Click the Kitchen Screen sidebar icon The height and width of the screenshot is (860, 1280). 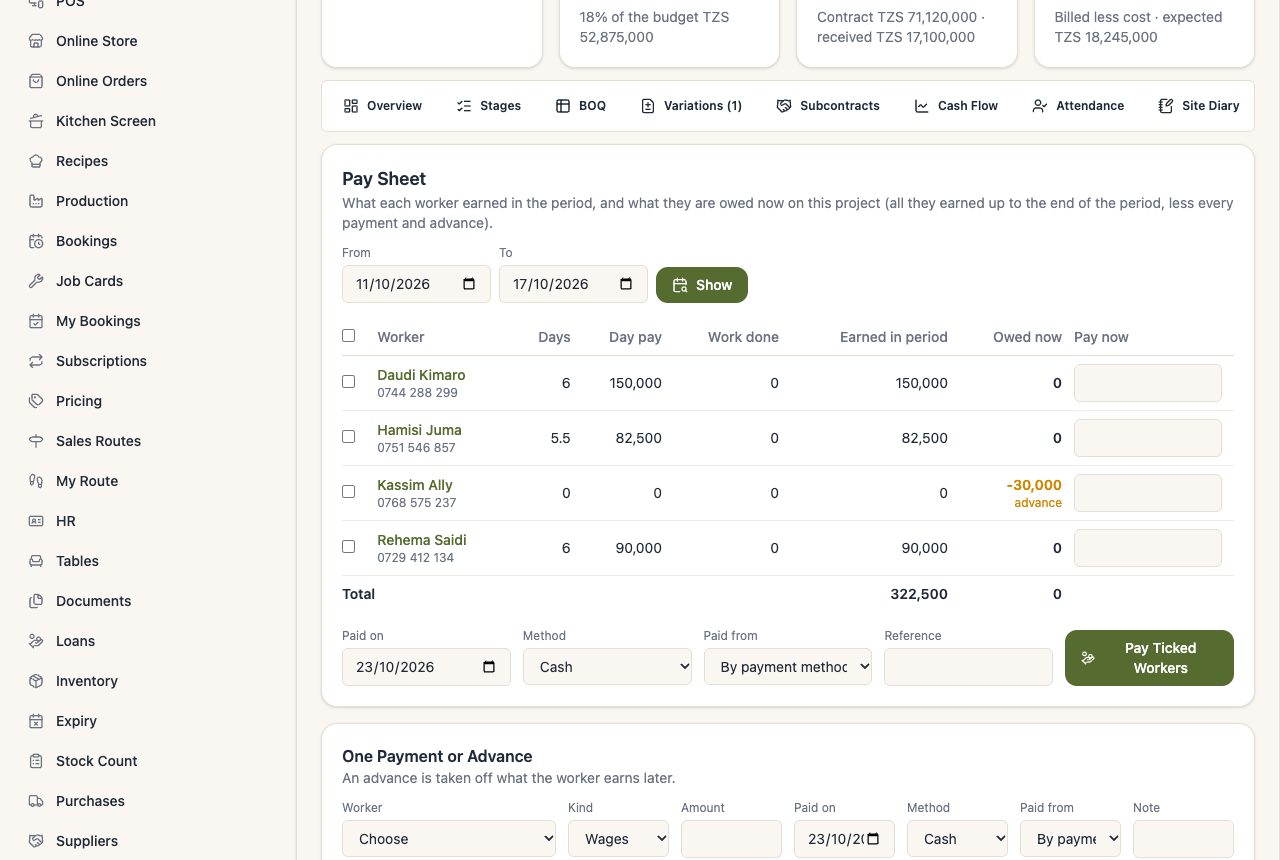(x=36, y=121)
